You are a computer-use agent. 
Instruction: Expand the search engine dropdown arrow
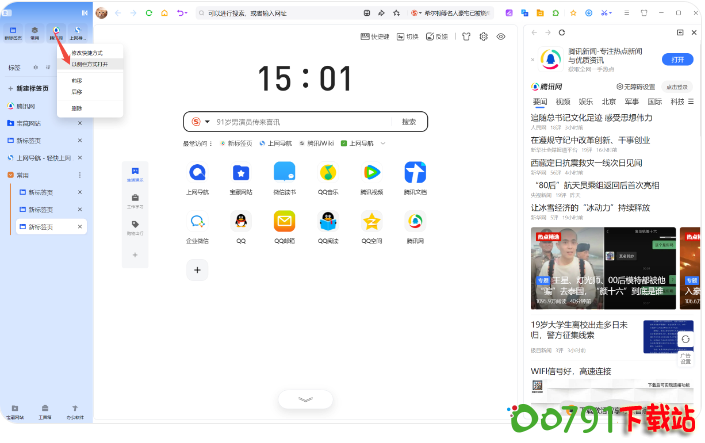pyautogui.click(x=207, y=122)
